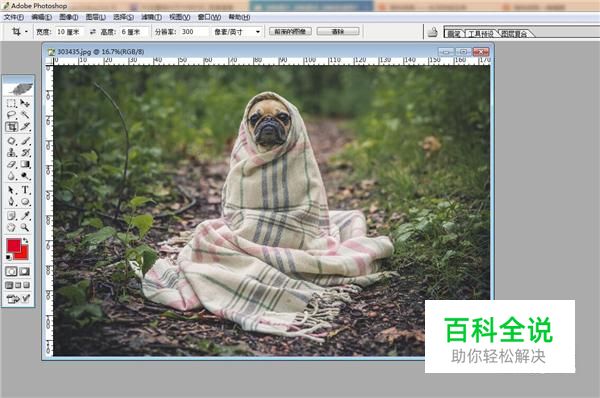Open the 文件 (File) menu

pos(14,17)
